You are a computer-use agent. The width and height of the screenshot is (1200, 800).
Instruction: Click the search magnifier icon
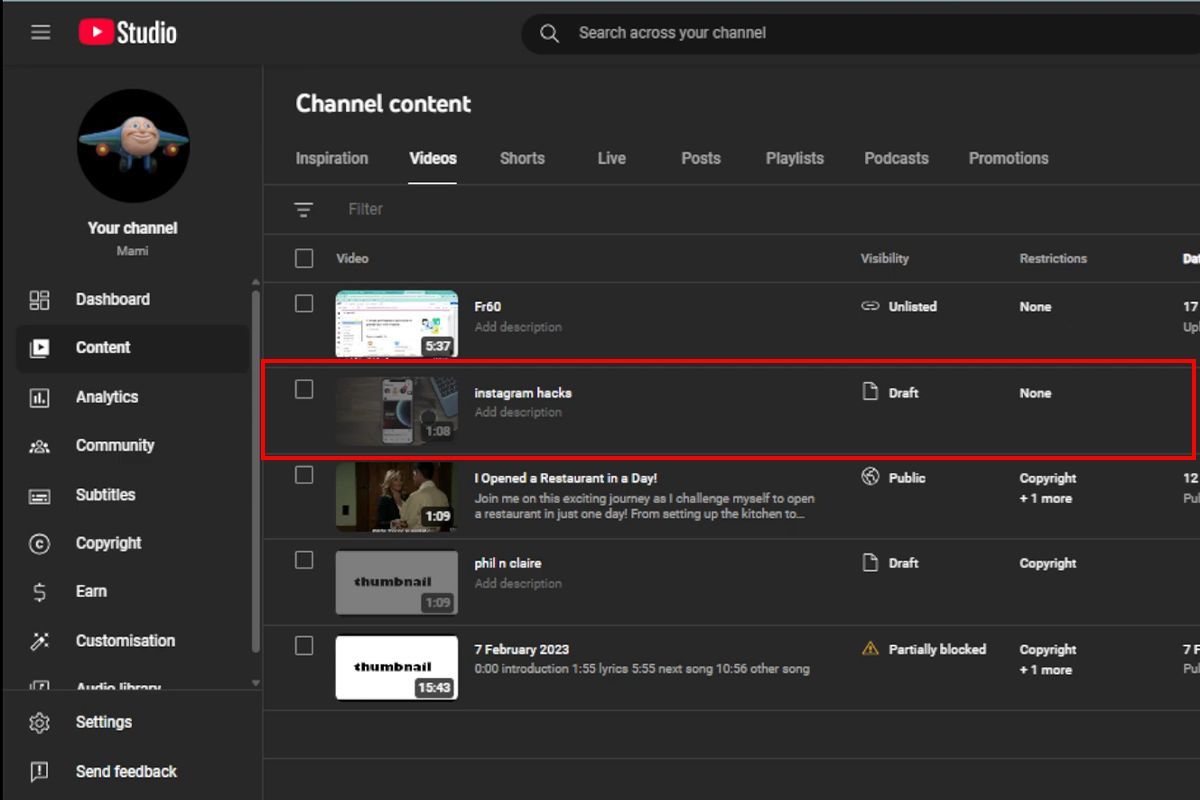click(x=549, y=33)
